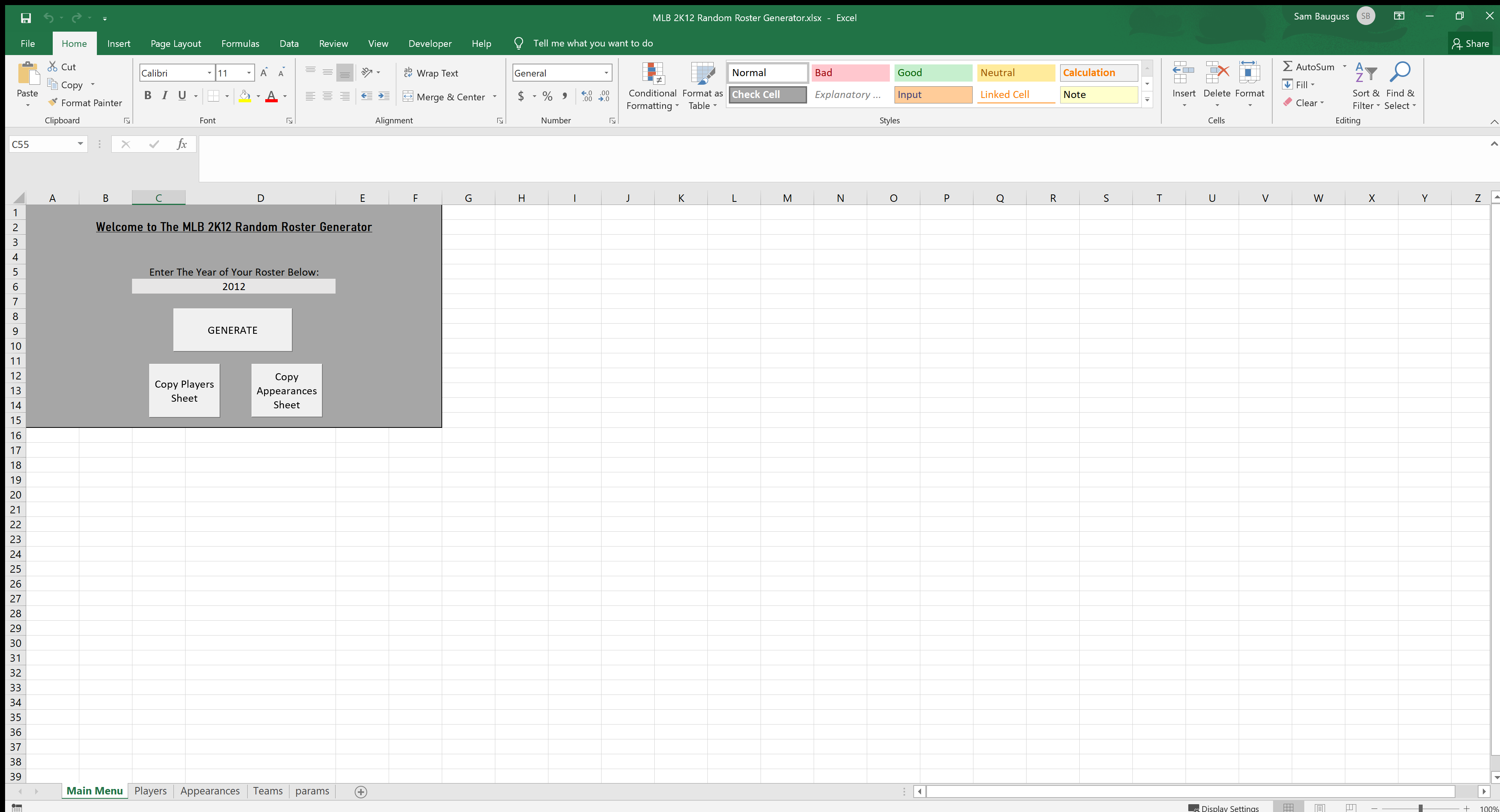Activate the Format Painter brush
This screenshot has width=1500, height=812.
tap(85, 102)
